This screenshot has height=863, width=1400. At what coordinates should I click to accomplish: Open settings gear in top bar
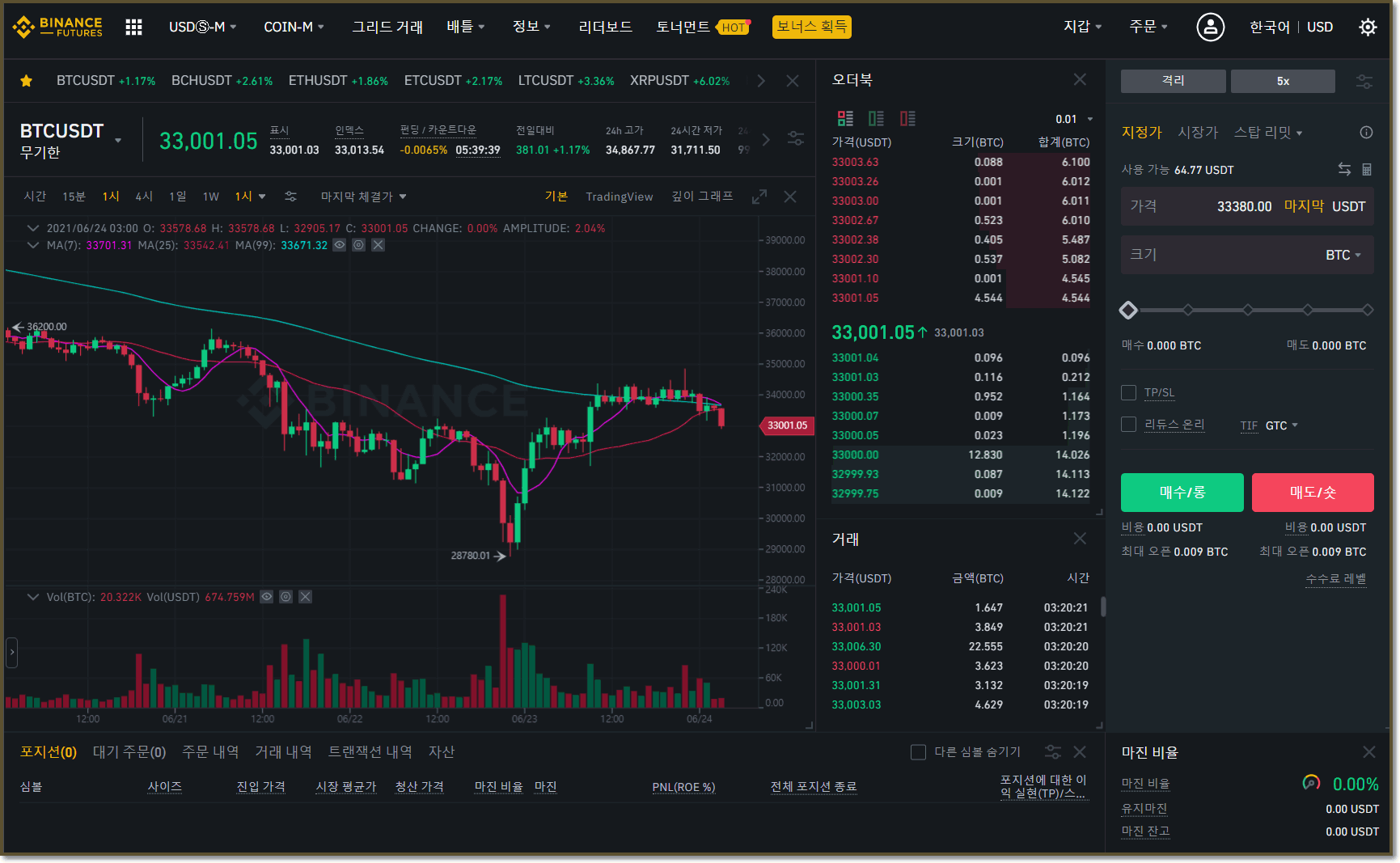(1368, 27)
